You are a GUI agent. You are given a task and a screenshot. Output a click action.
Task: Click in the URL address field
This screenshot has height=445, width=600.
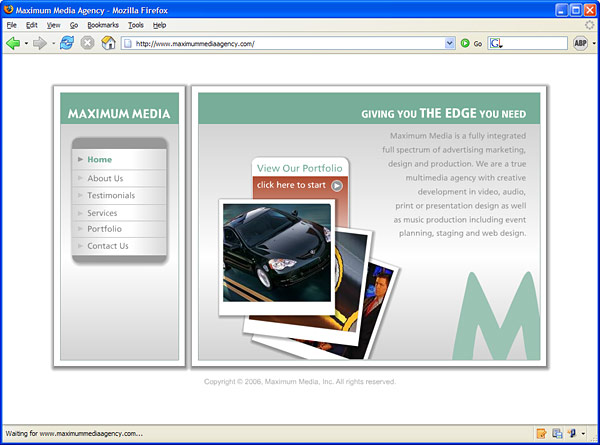(x=289, y=43)
